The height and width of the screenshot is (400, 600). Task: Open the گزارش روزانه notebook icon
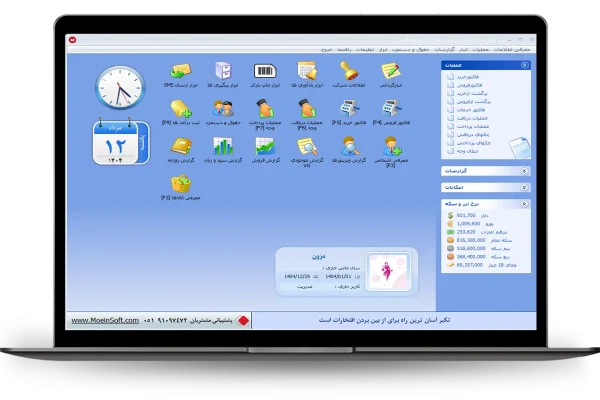tap(181, 146)
